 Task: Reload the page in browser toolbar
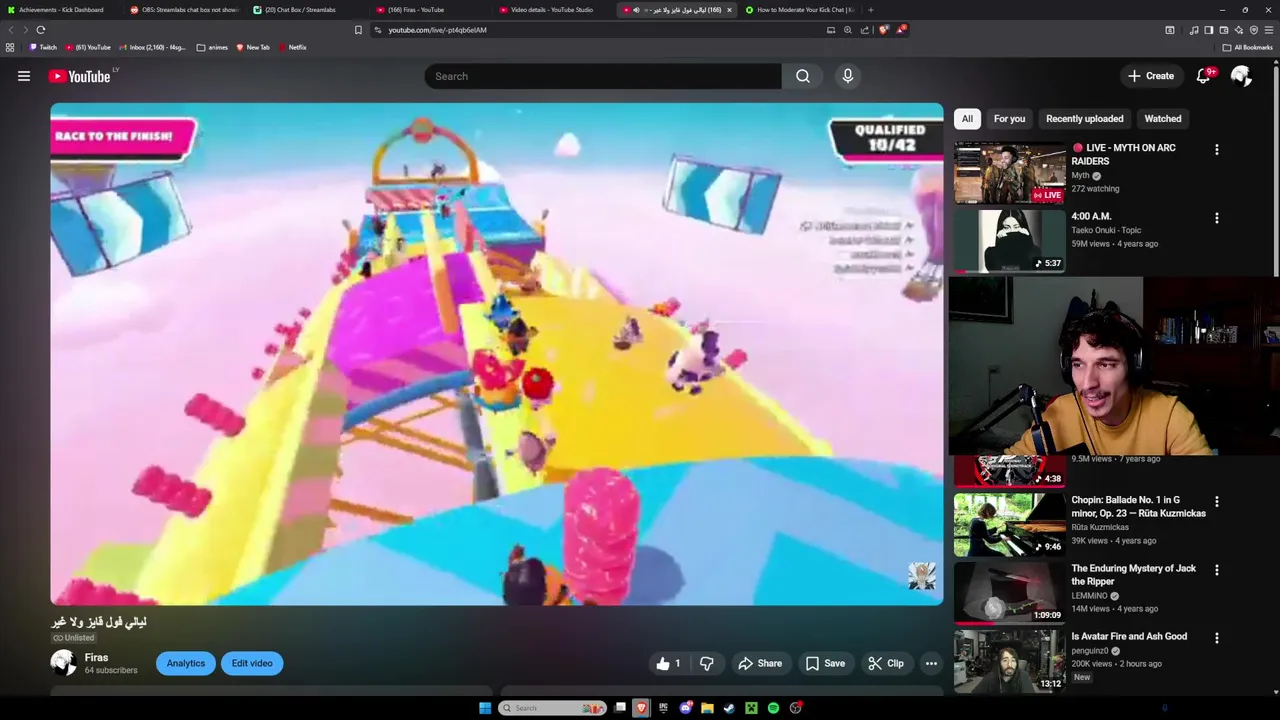pos(41,30)
